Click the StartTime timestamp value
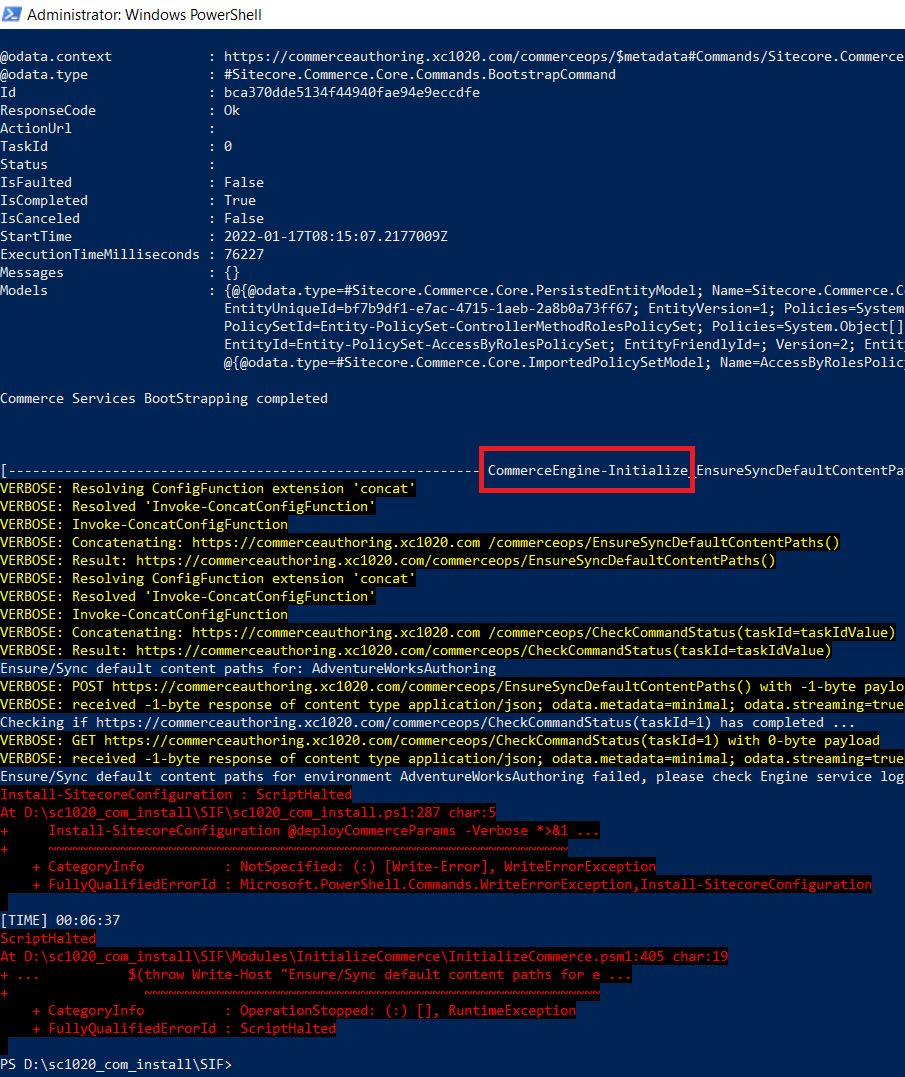 [x=335, y=237]
